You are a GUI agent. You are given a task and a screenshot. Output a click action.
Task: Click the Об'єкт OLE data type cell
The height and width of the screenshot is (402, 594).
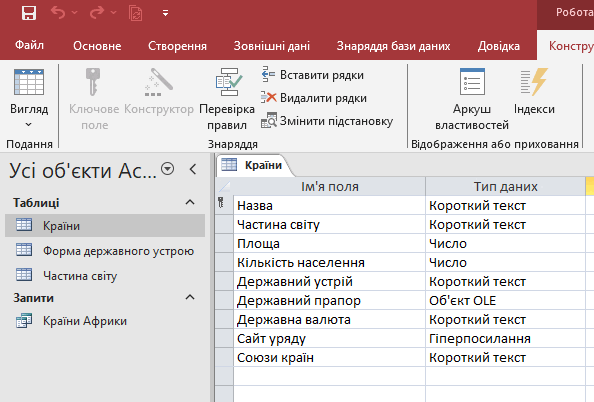pyautogui.click(x=505, y=300)
